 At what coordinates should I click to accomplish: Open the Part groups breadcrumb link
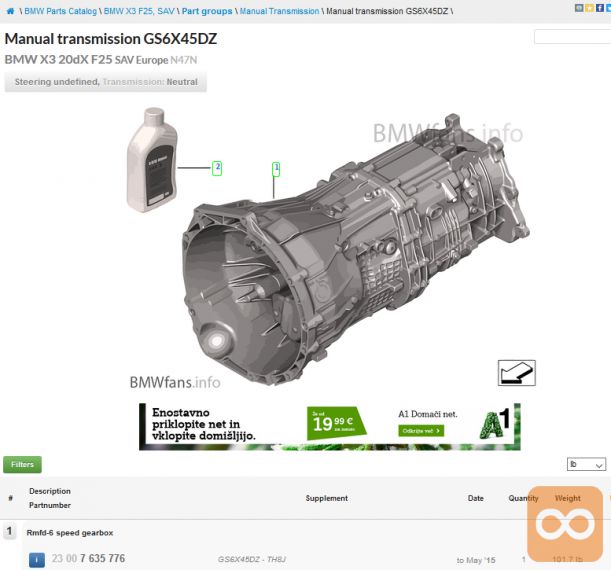(x=207, y=11)
